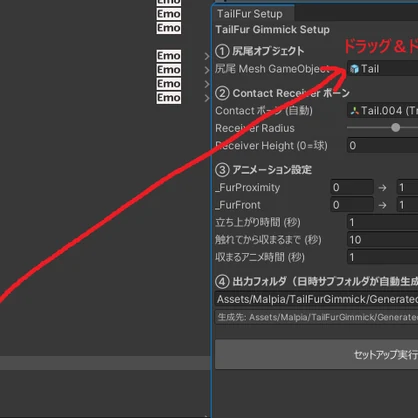Focus the Receiver Height value field

[382, 145]
